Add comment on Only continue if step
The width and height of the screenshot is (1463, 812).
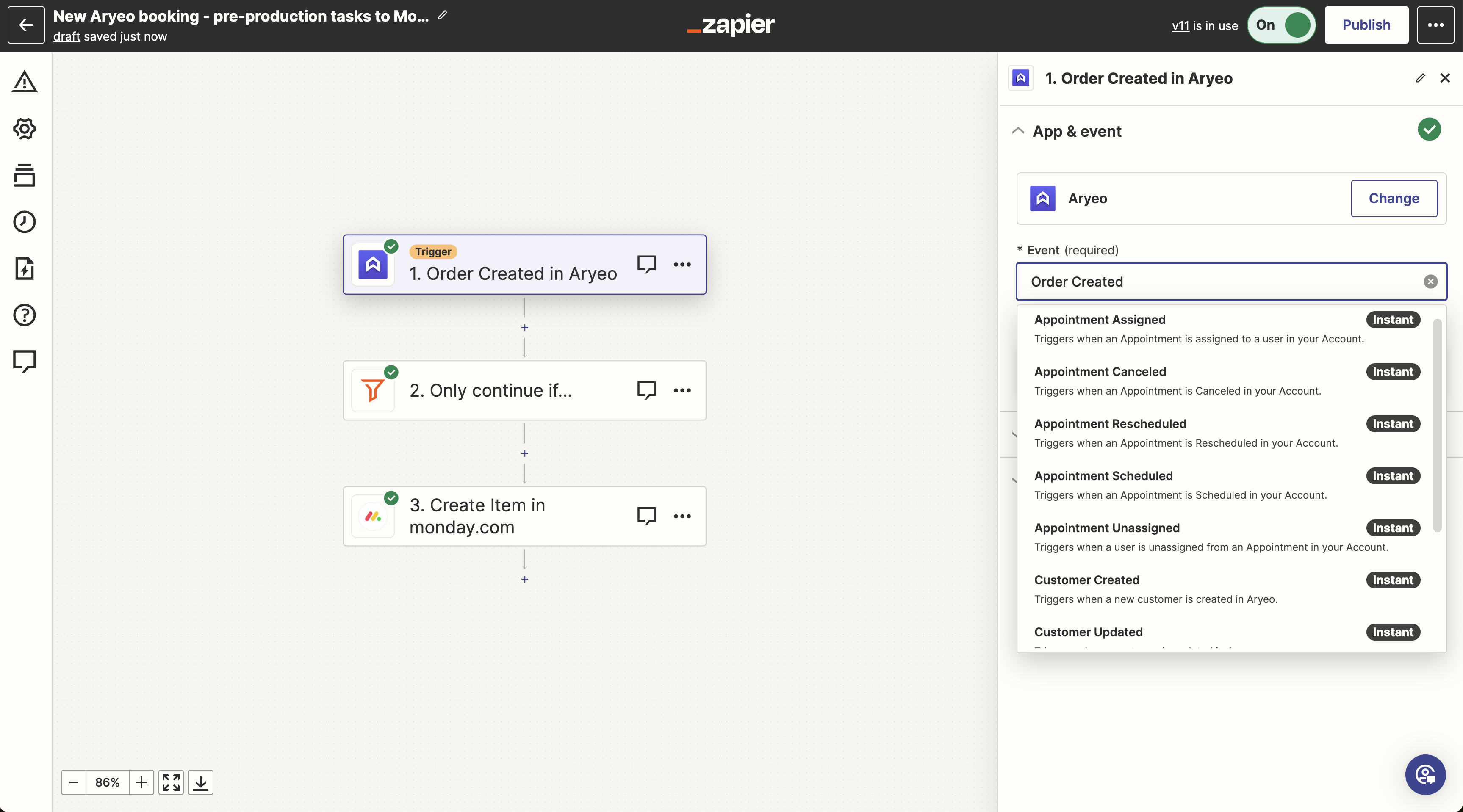(x=646, y=390)
